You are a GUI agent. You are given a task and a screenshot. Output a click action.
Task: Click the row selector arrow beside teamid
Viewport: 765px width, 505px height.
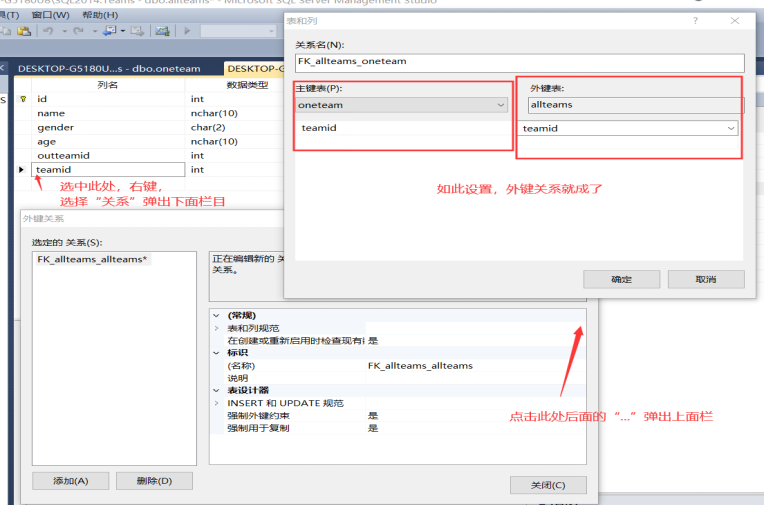(21, 170)
